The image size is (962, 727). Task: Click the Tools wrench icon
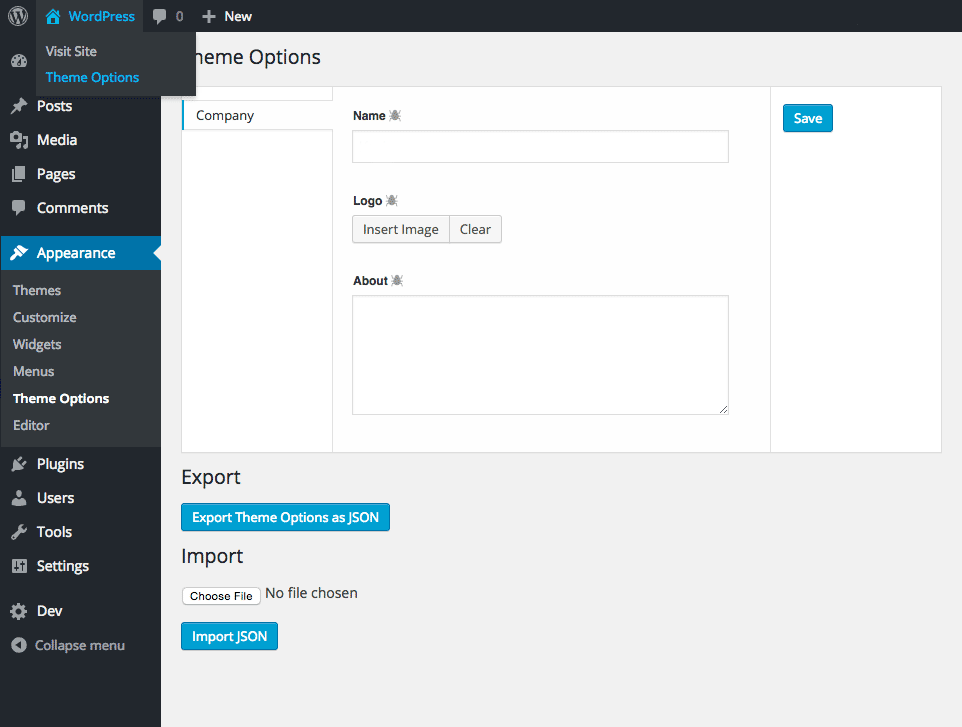[x=19, y=532]
